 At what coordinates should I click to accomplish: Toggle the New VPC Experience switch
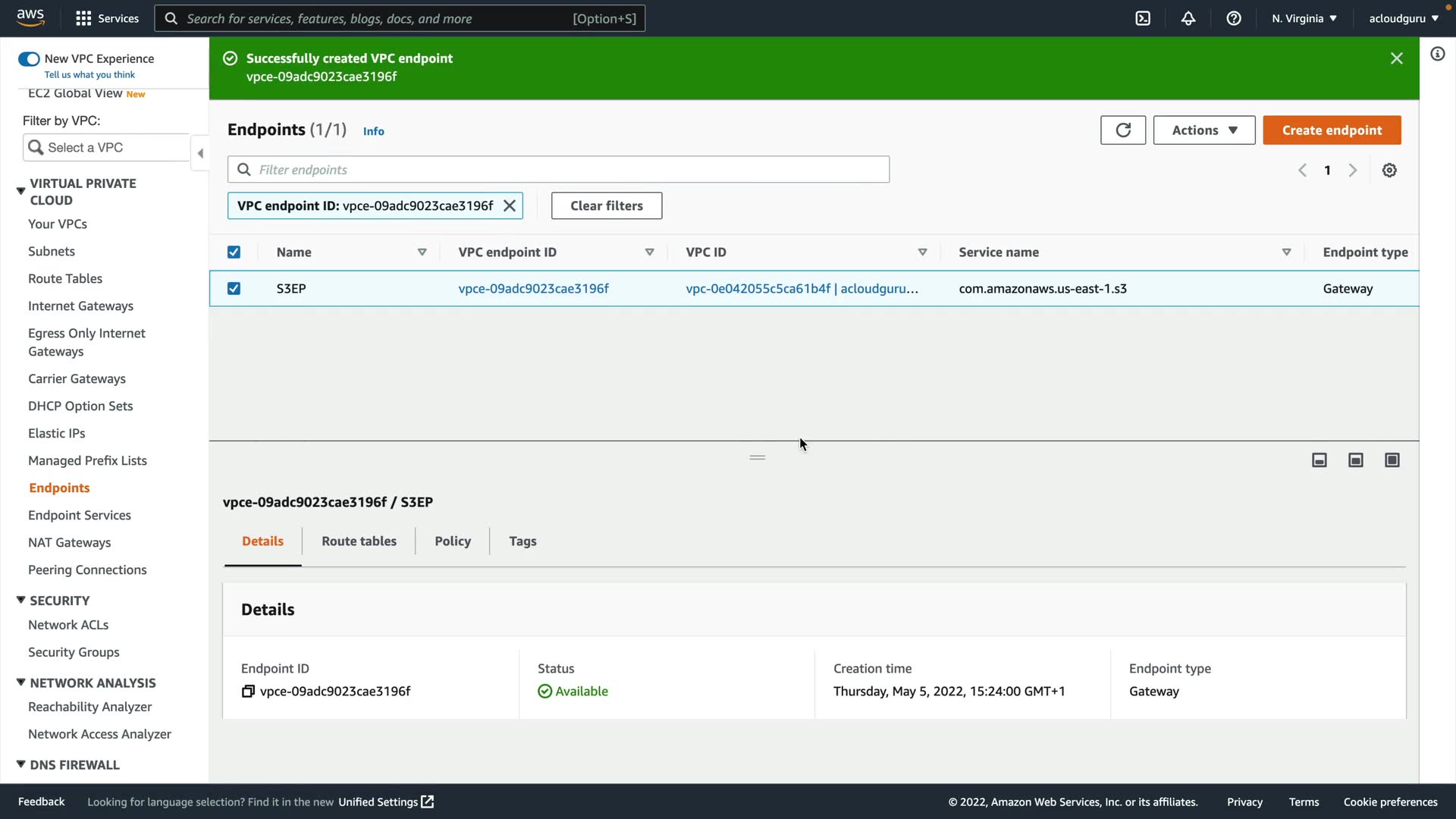click(29, 59)
